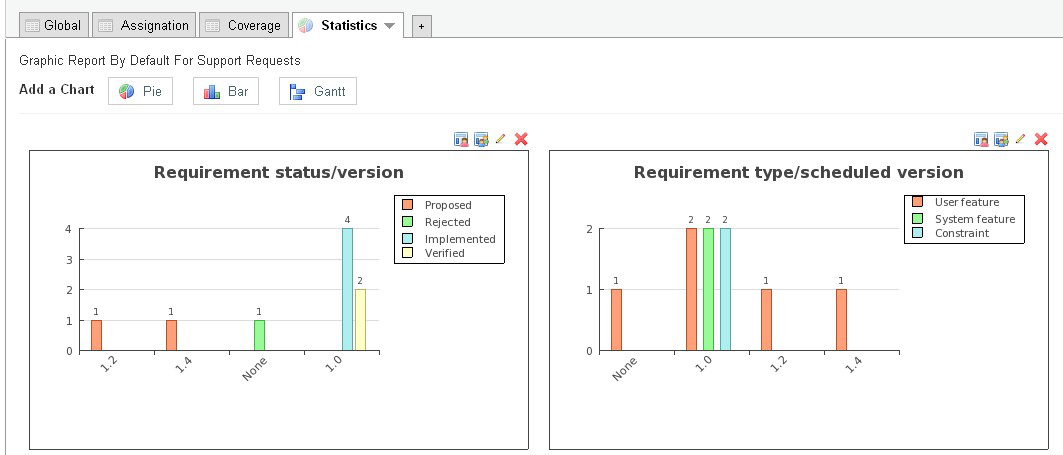
Task: Add a new tab with plus button
Action: point(421,27)
